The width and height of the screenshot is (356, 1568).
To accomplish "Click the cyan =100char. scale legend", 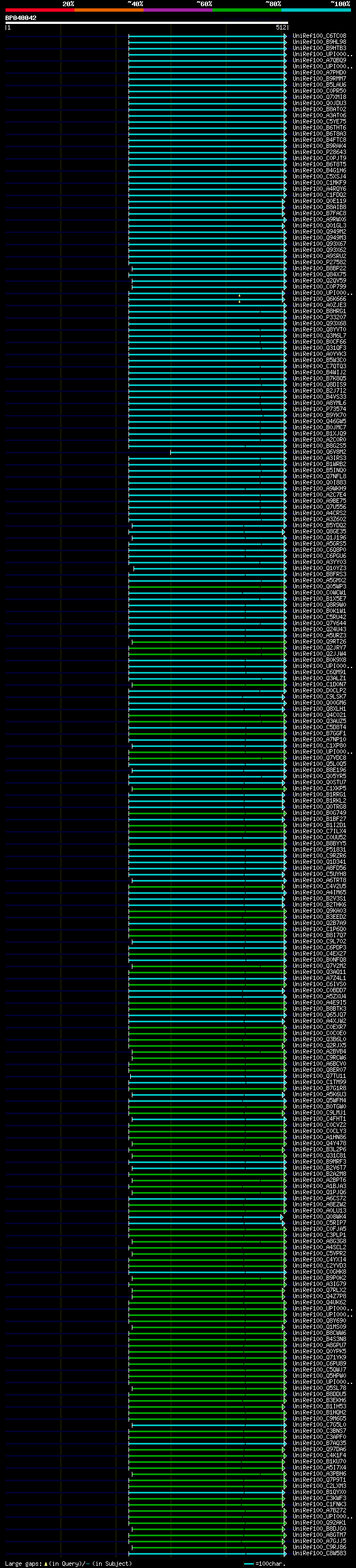I will pos(265,1563).
